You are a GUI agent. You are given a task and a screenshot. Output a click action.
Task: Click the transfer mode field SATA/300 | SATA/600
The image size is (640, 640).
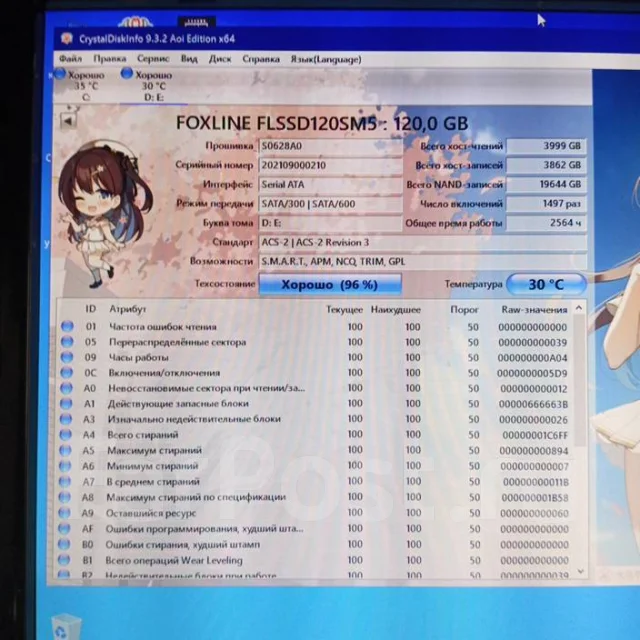330,204
